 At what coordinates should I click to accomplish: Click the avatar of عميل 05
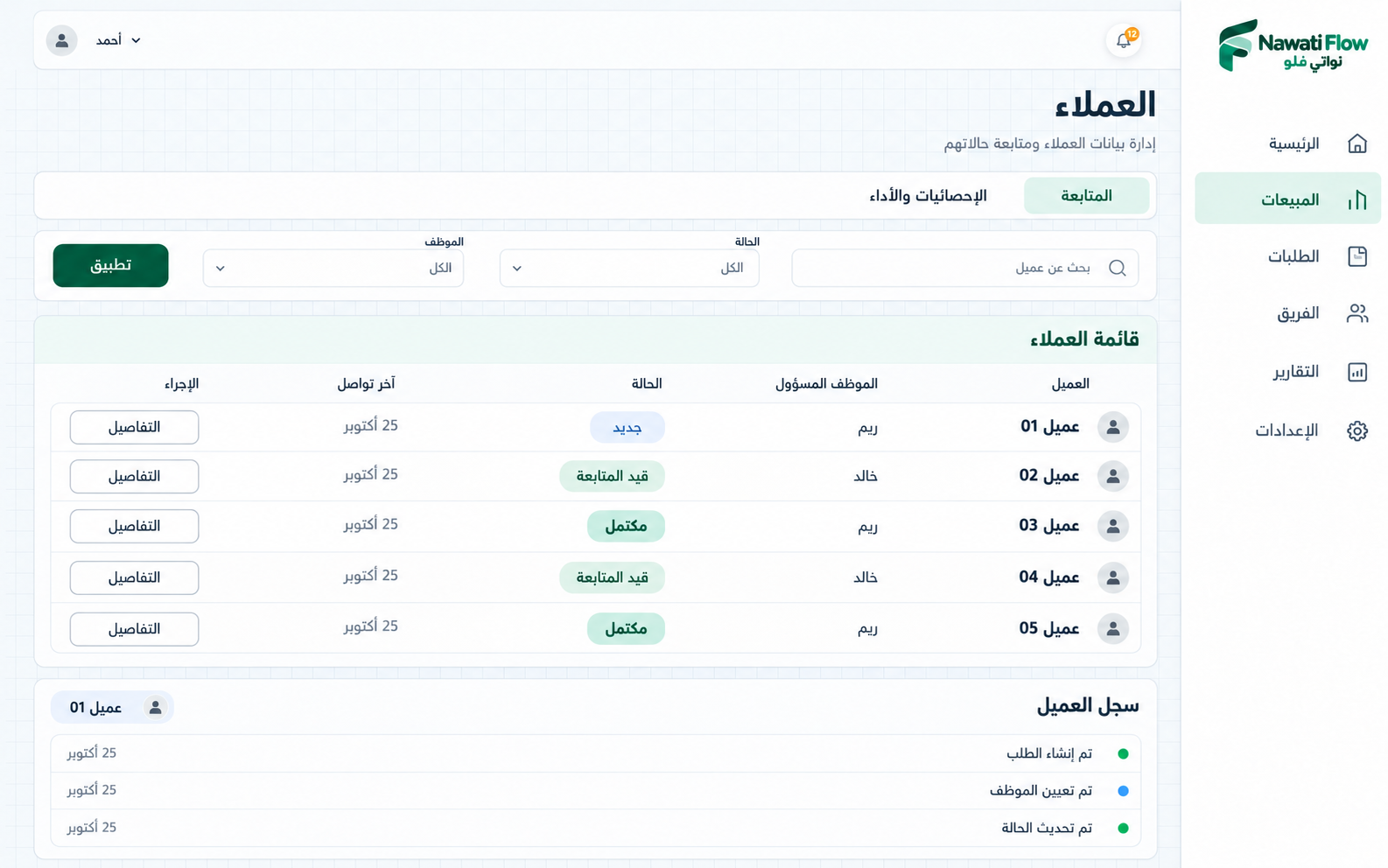(x=1113, y=628)
